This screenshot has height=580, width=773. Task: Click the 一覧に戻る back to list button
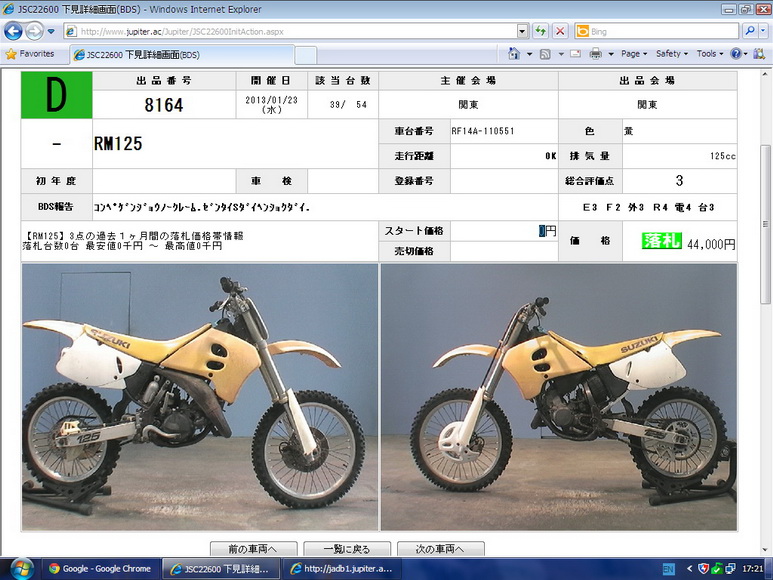[x=347, y=548]
